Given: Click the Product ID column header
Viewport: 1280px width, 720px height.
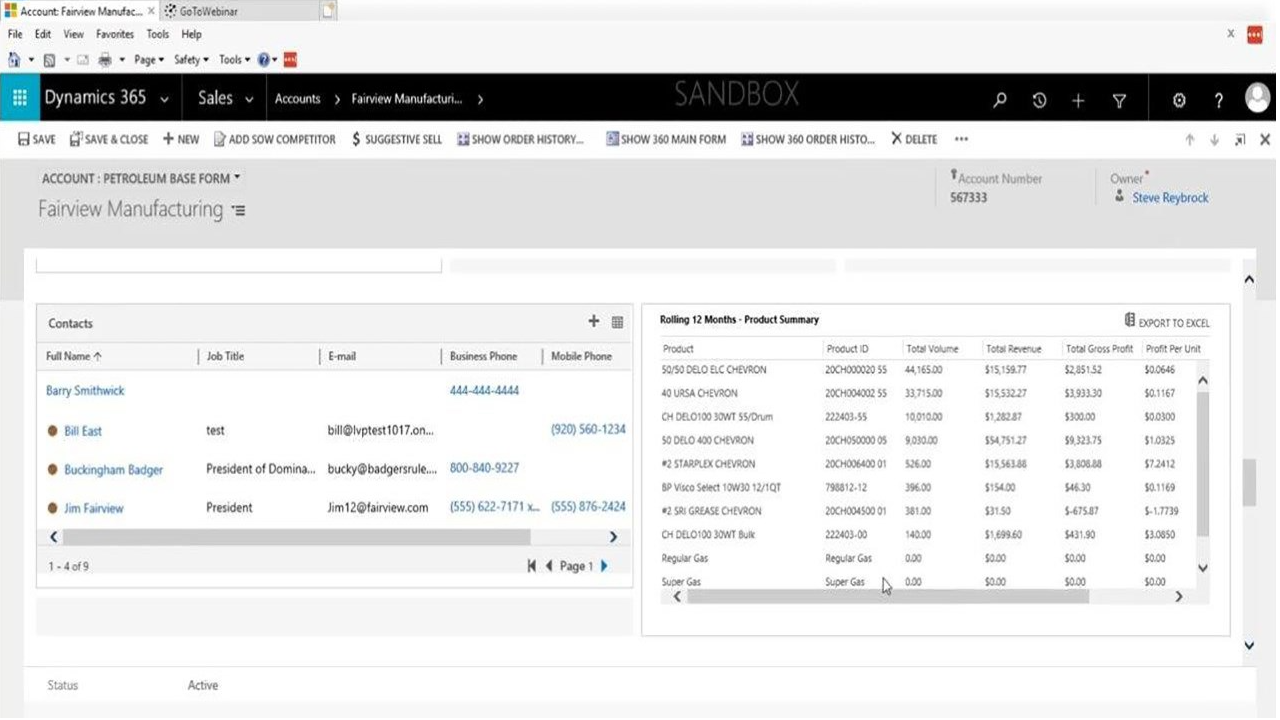Looking at the screenshot, I should (x=847, y=349).
